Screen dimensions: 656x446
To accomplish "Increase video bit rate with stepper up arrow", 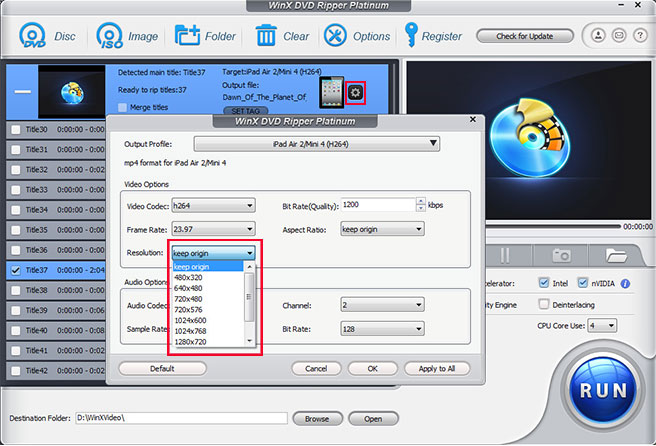I will tap(421, 201).
